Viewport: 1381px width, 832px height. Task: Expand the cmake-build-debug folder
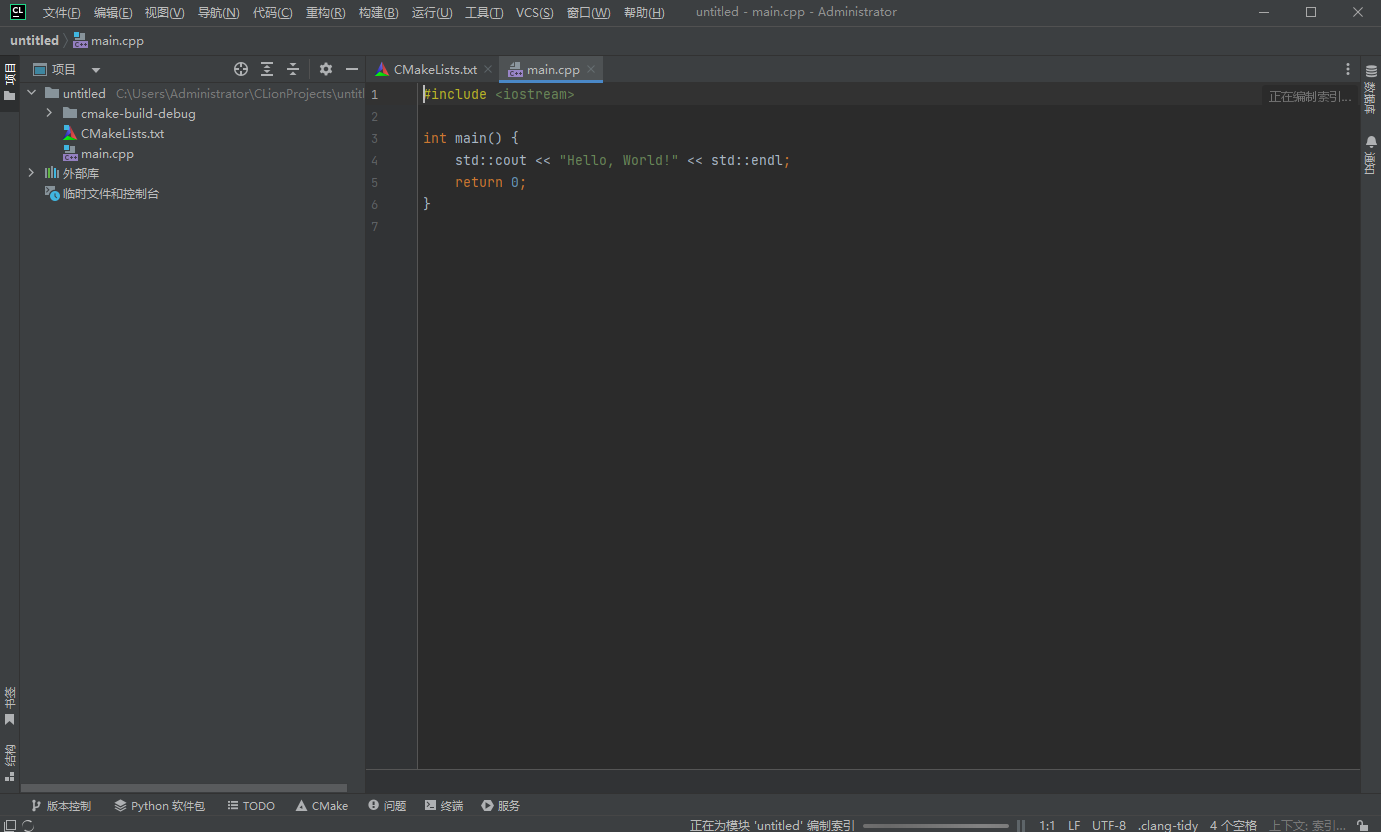[x=49, y=113]
